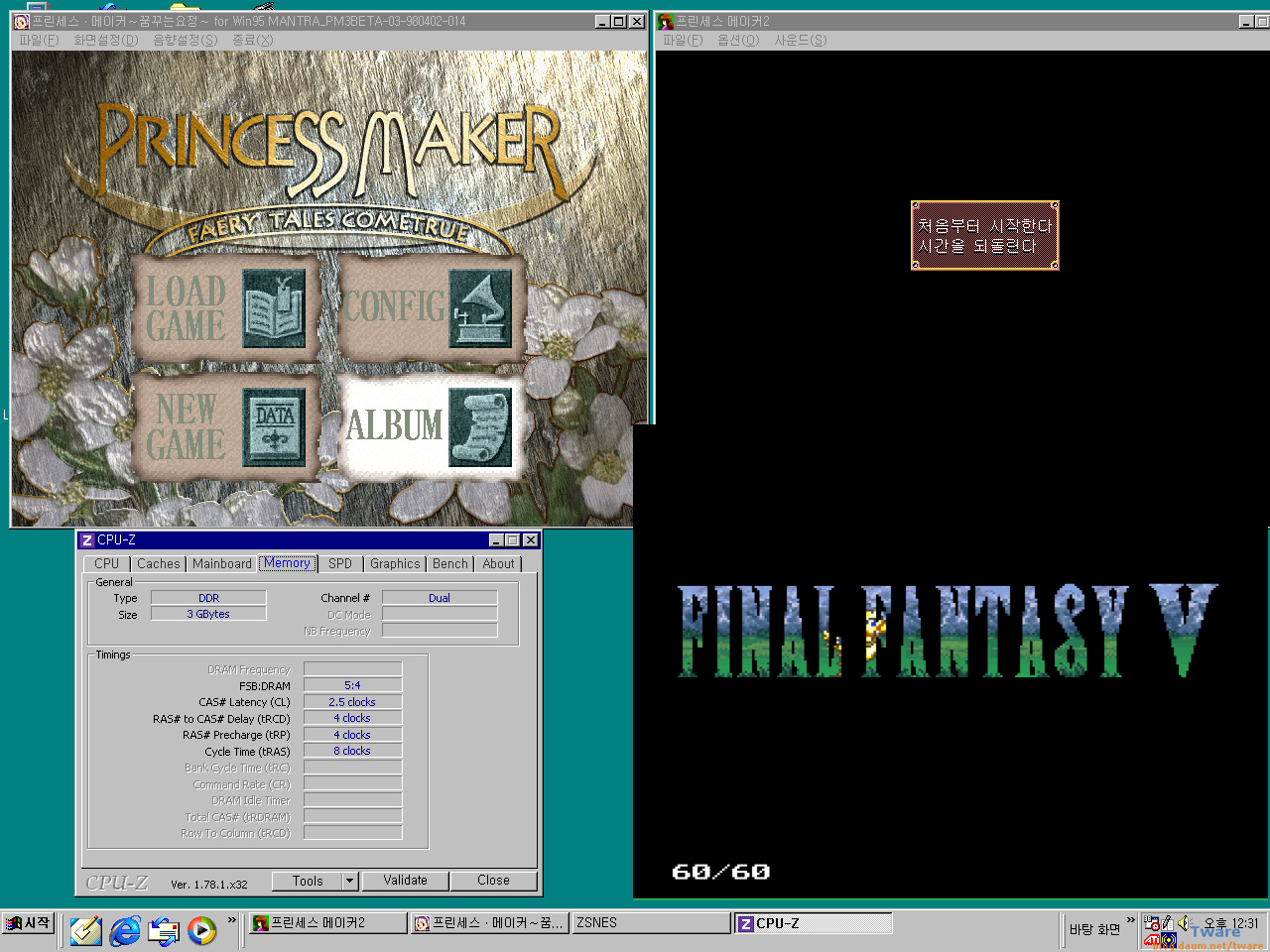
Task: Click Princess Maker 2 window title icon
Action: click(x=666, y=21)
